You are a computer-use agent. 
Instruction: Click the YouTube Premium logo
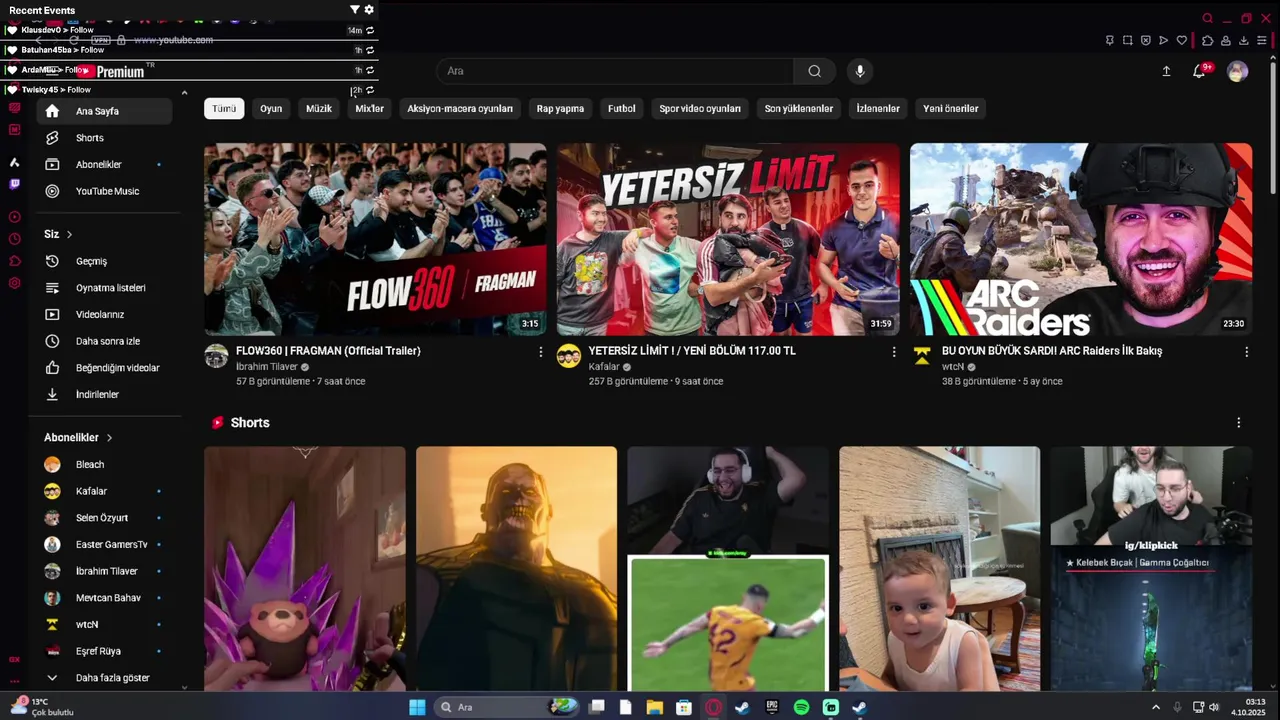(112, 71)
